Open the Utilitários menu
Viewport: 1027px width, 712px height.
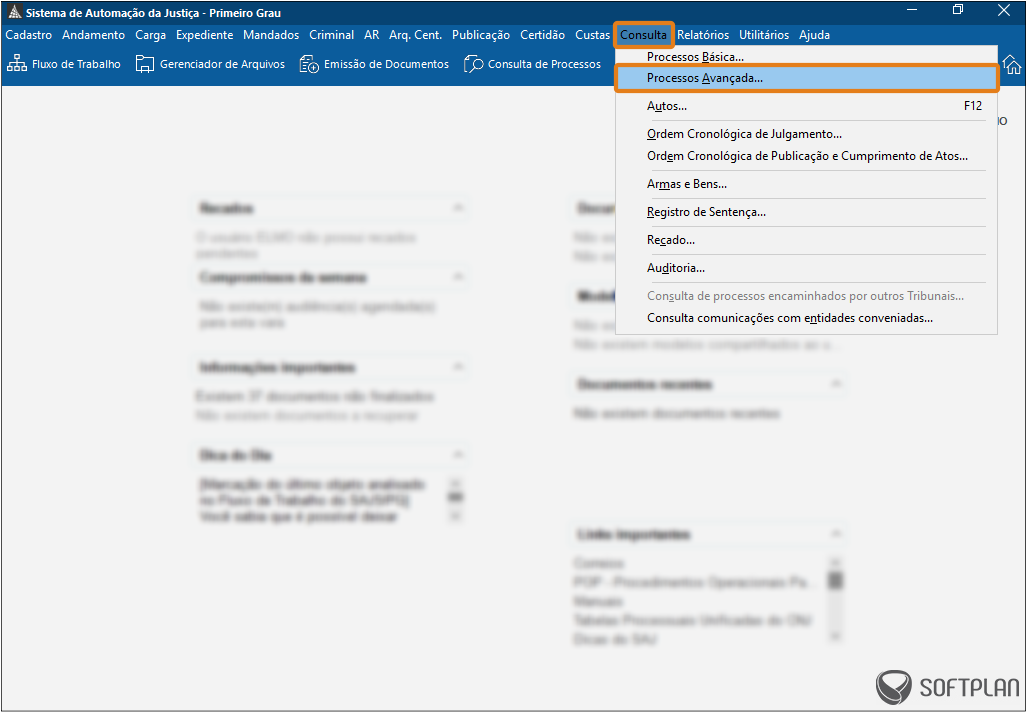(x=764, y=35)
